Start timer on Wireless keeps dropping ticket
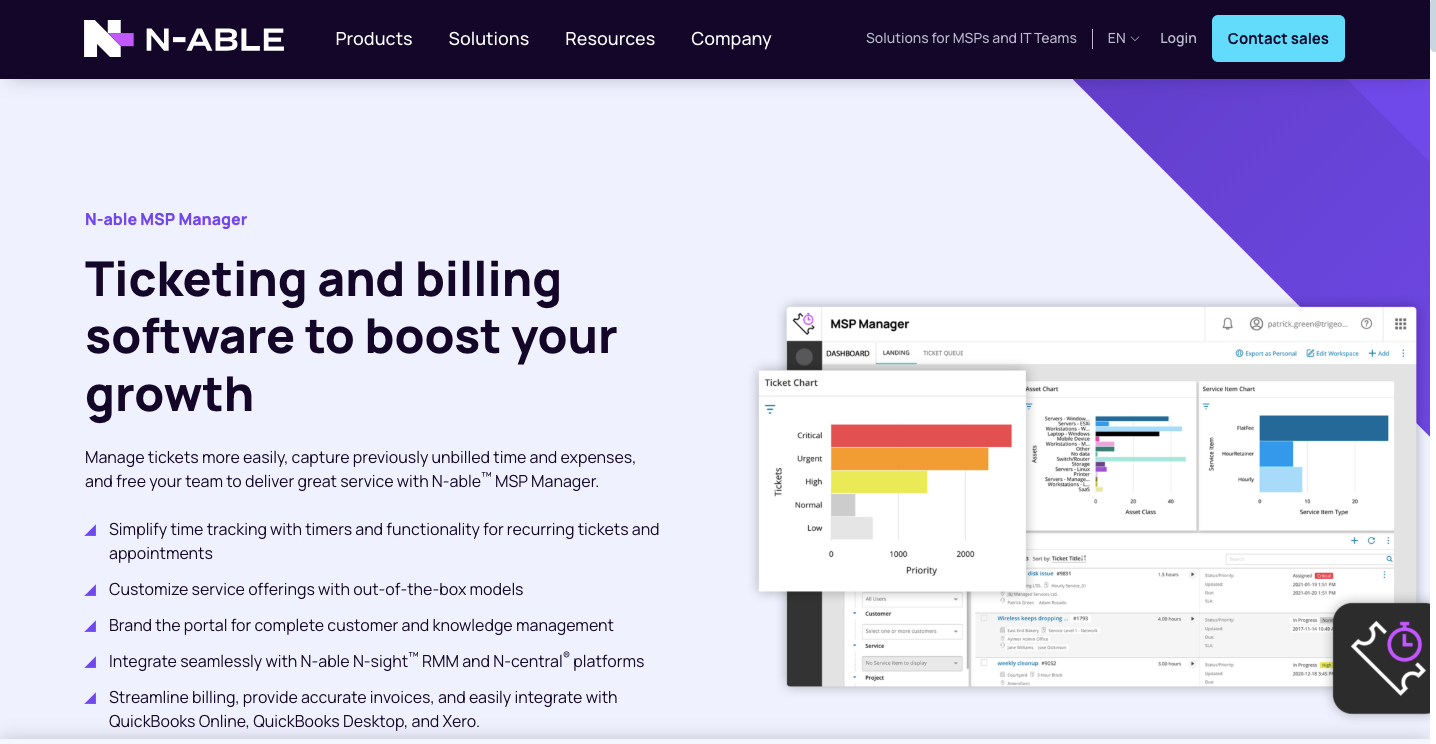 pos(1192,619)
